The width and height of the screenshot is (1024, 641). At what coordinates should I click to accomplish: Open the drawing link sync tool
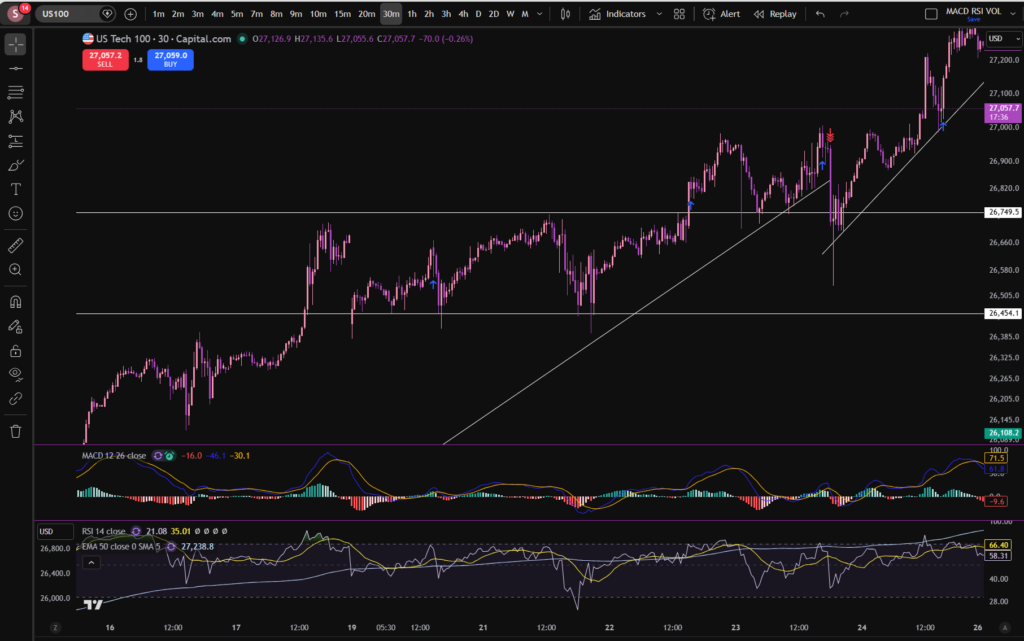(16, 399)
